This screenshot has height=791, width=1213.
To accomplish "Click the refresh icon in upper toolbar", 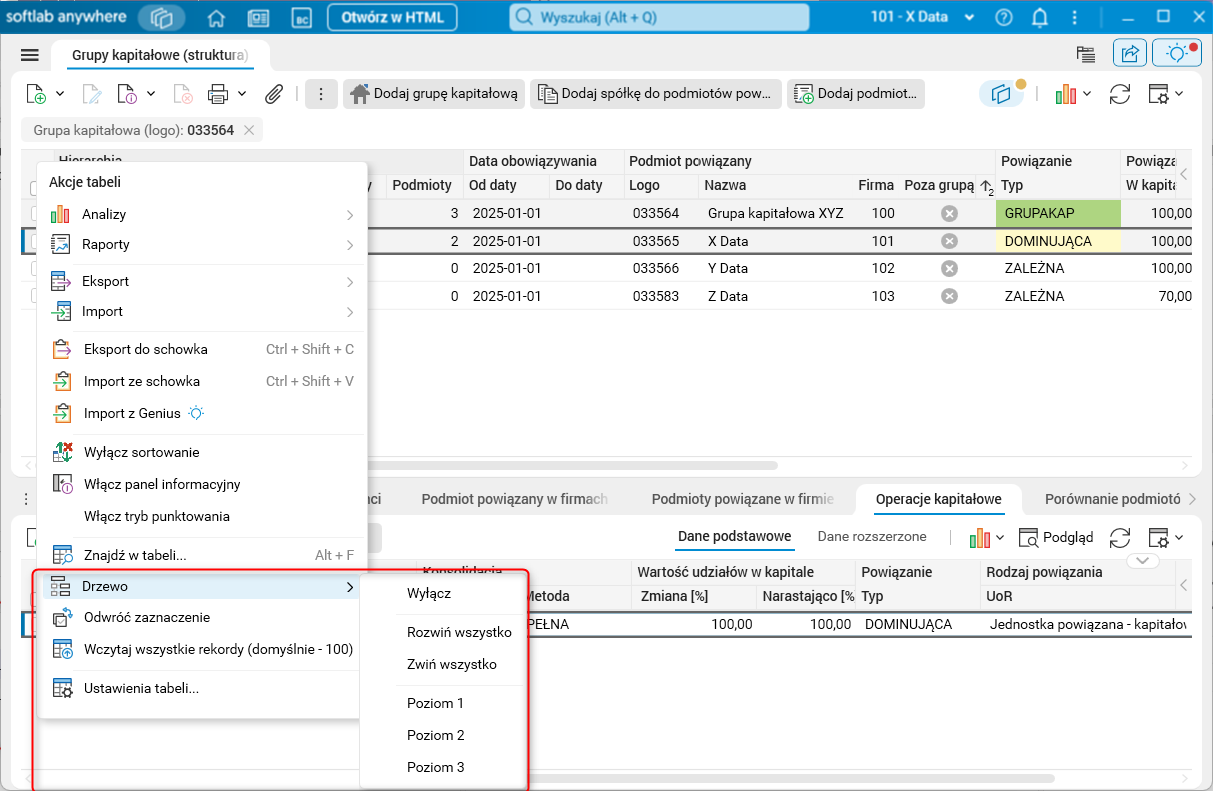I will point(1120,94).
